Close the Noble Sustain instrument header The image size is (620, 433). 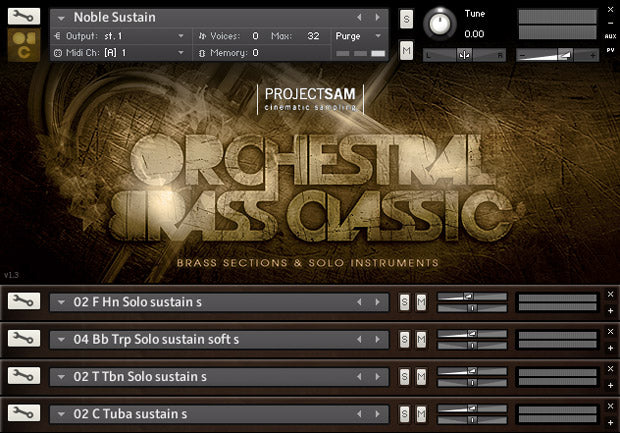click(611, 9)
